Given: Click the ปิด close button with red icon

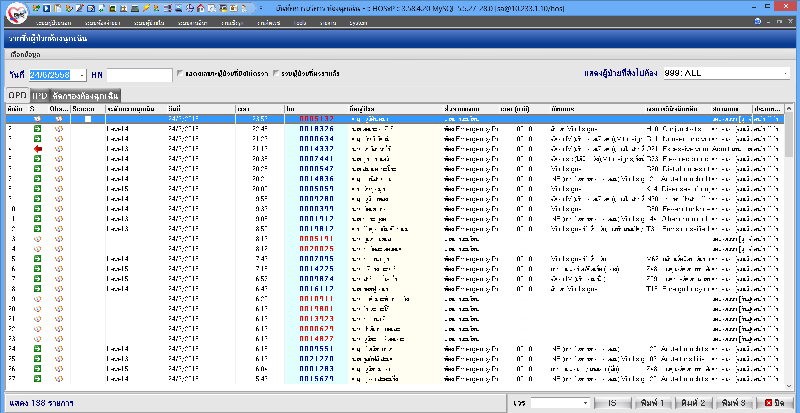Looking at the screenshot, I should 774,403.
